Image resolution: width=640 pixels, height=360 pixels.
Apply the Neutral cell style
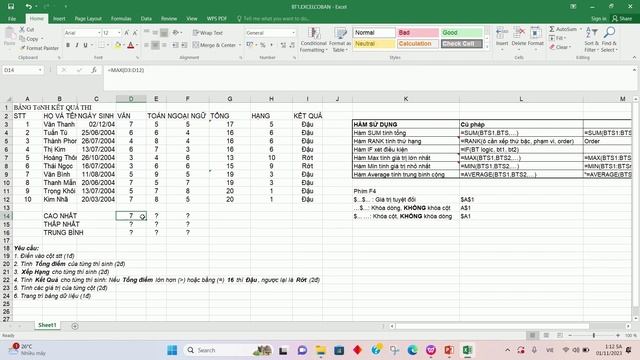(374, 43)
